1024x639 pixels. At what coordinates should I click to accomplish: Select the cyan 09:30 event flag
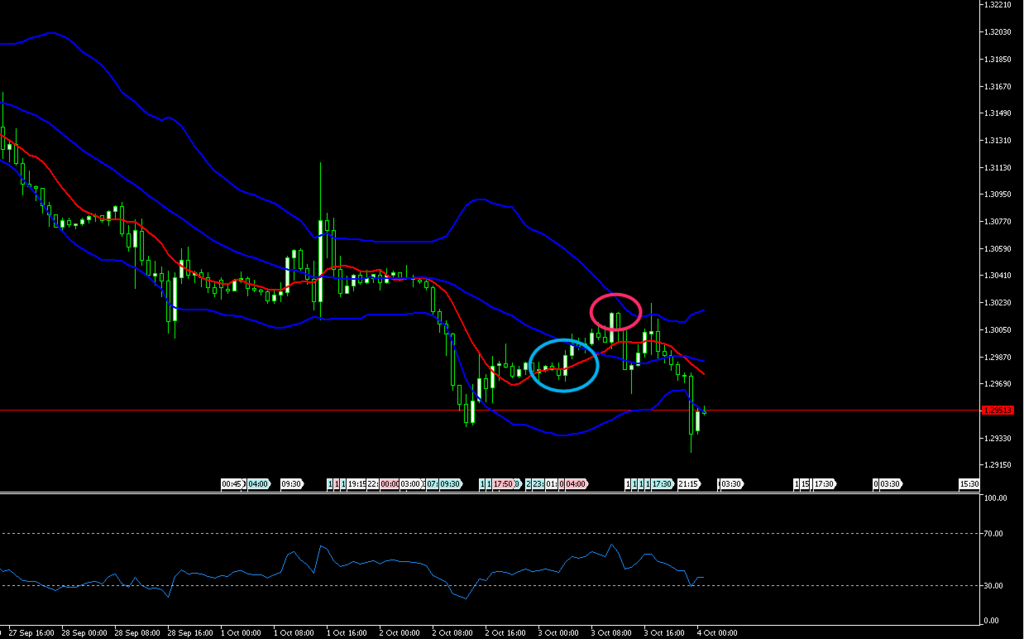(451, 484)
